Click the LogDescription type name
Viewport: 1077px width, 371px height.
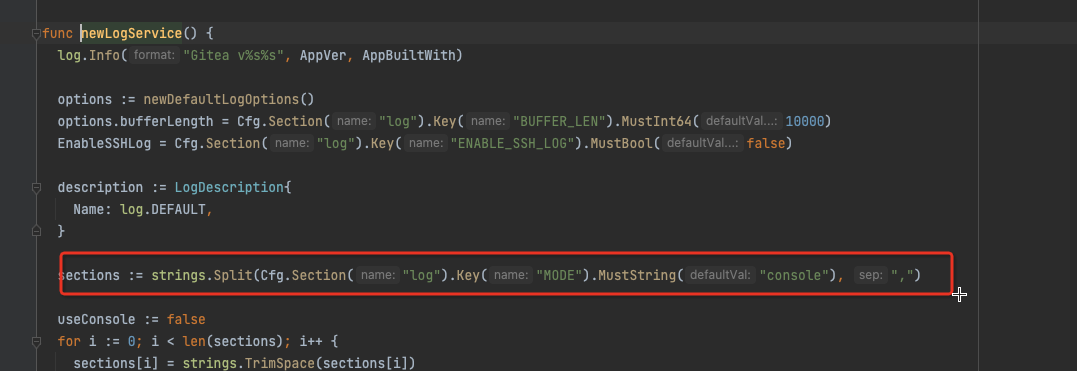coord(229,187)
